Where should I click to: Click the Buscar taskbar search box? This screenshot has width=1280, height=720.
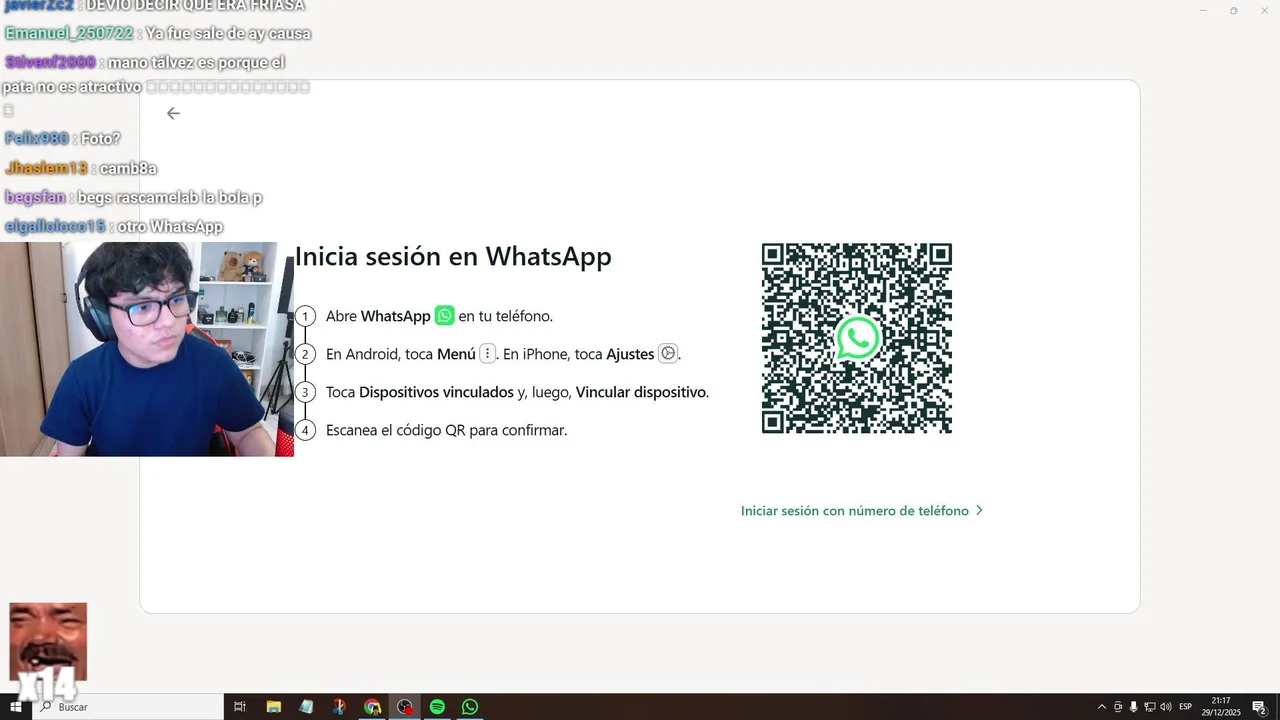point(128,707)
